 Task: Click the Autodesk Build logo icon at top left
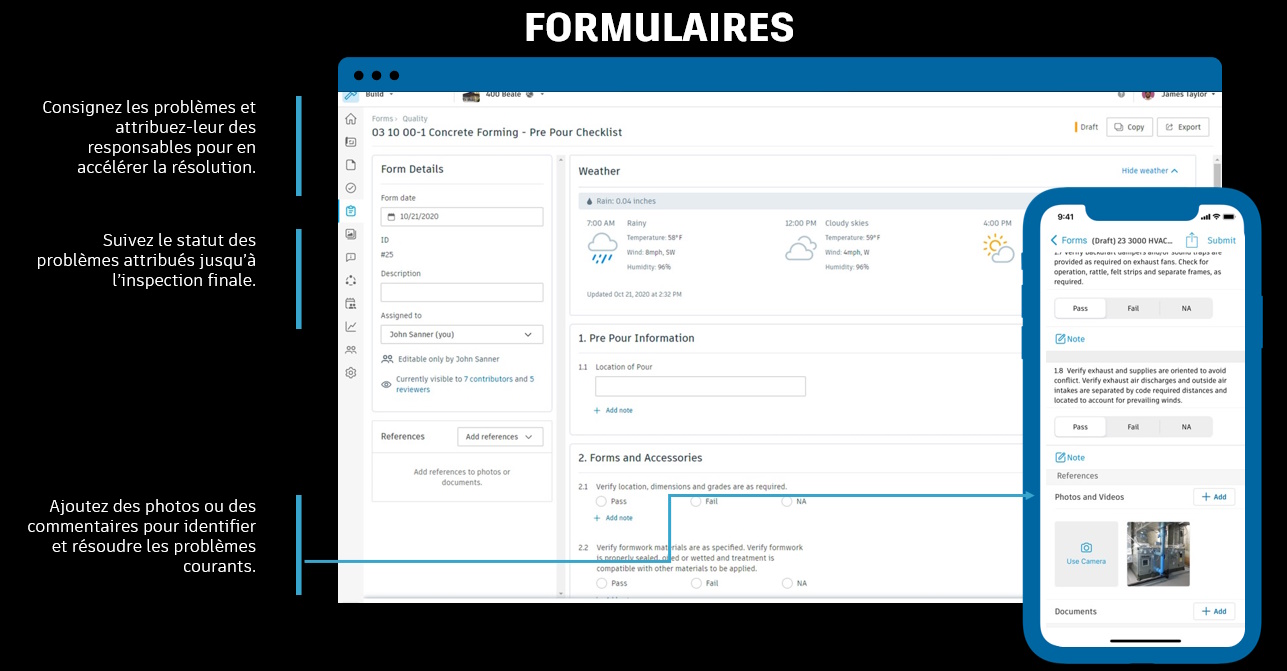(351, 95)
